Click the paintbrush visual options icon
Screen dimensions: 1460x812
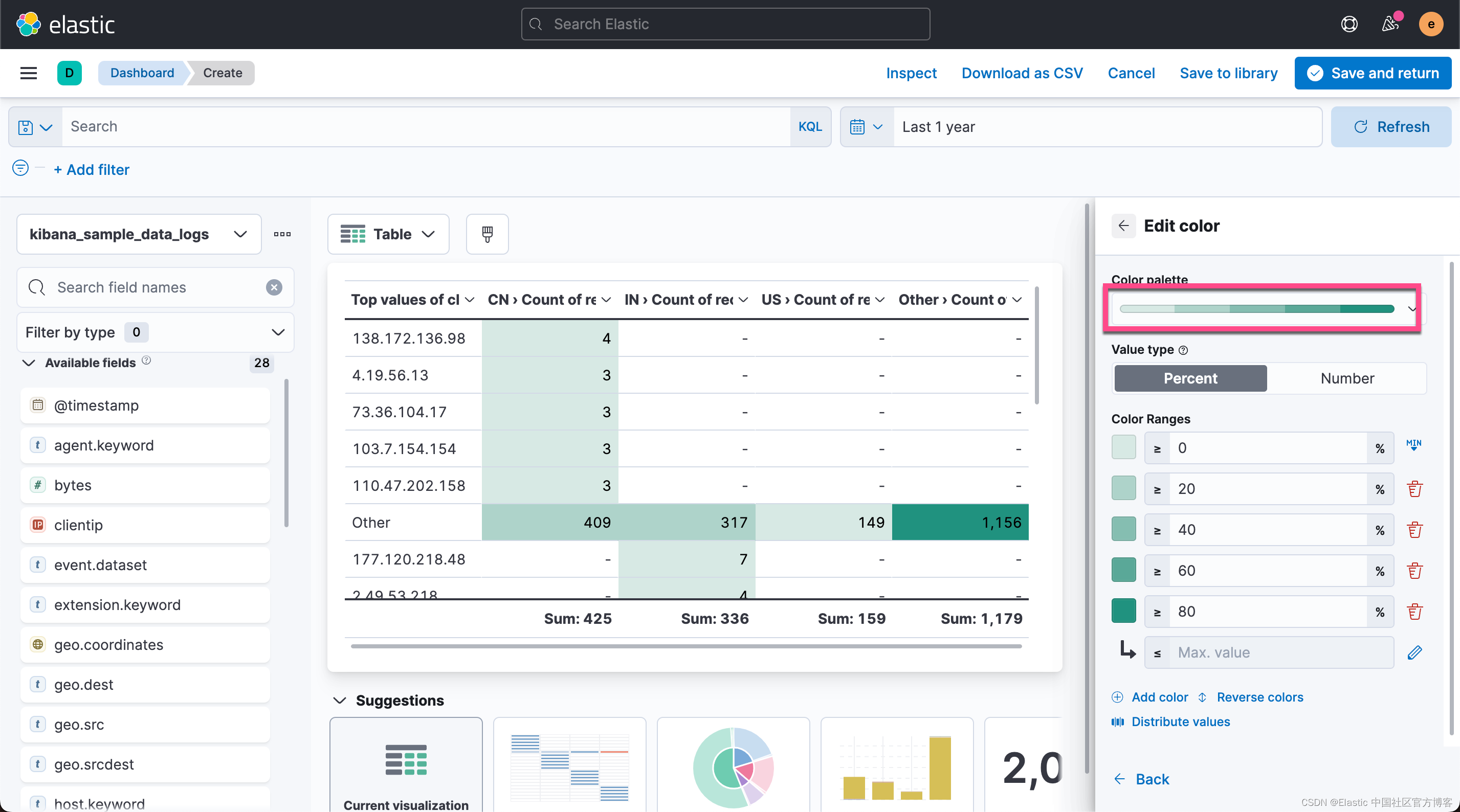[487, 234]
